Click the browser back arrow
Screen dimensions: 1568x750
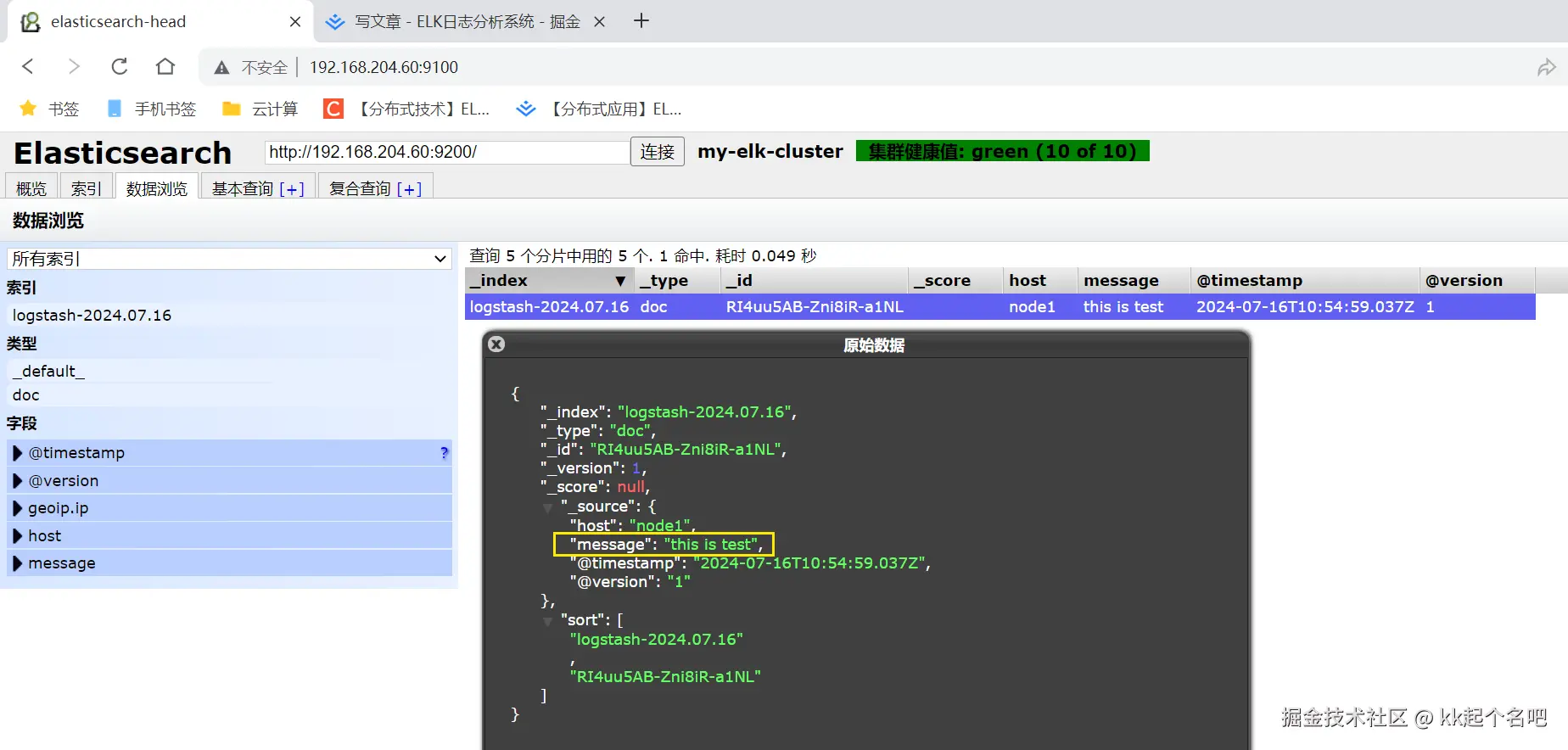coord(28,66)
